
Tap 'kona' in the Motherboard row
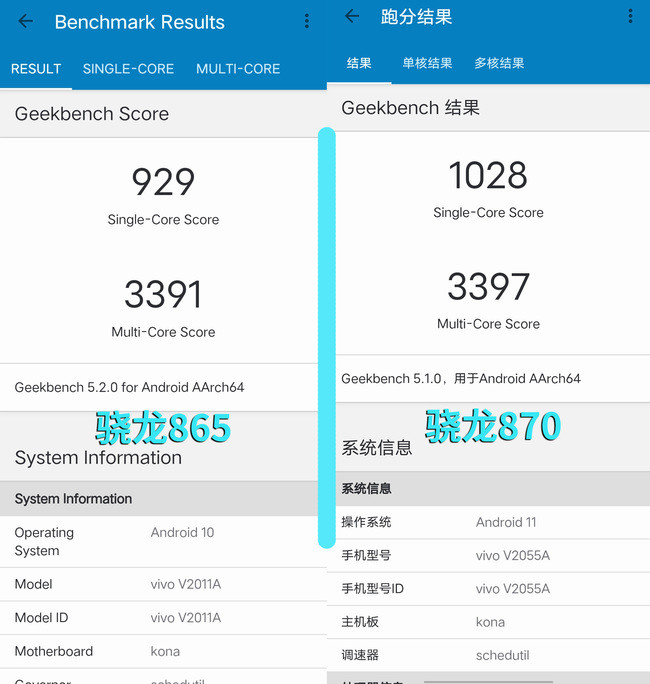[165, 651]
